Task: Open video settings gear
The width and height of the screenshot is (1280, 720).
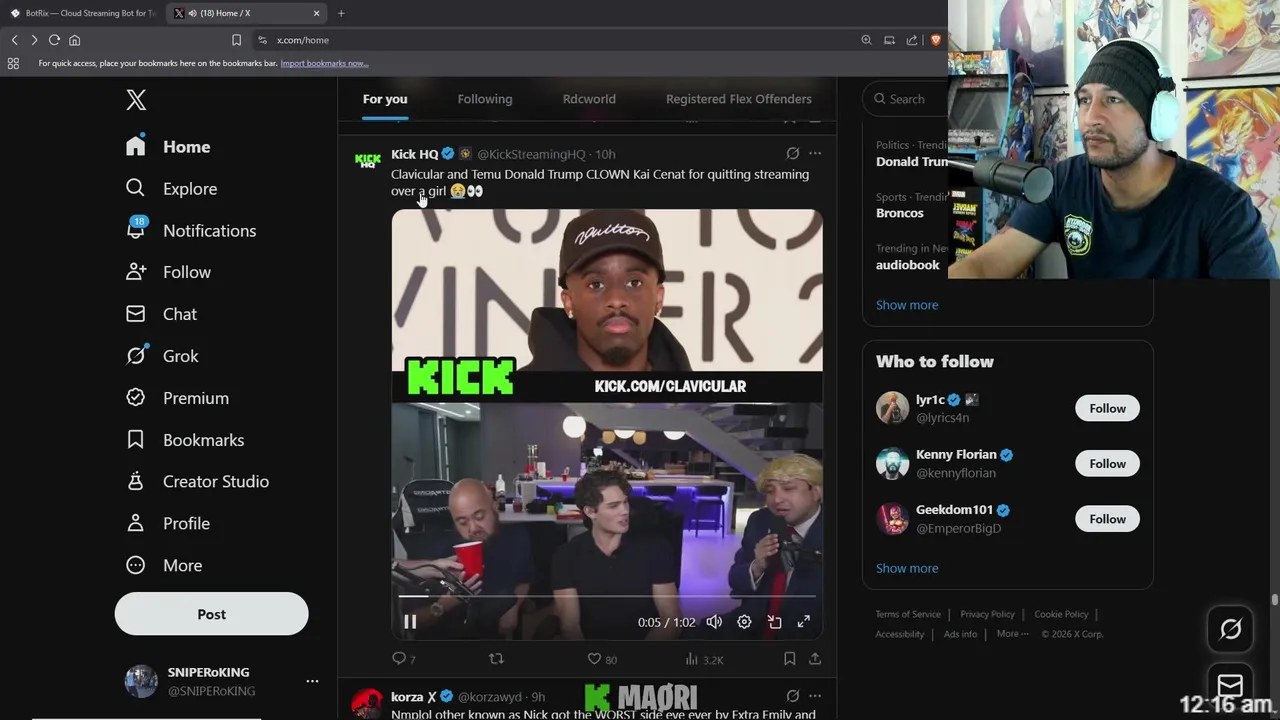Action: coord(744,622)
